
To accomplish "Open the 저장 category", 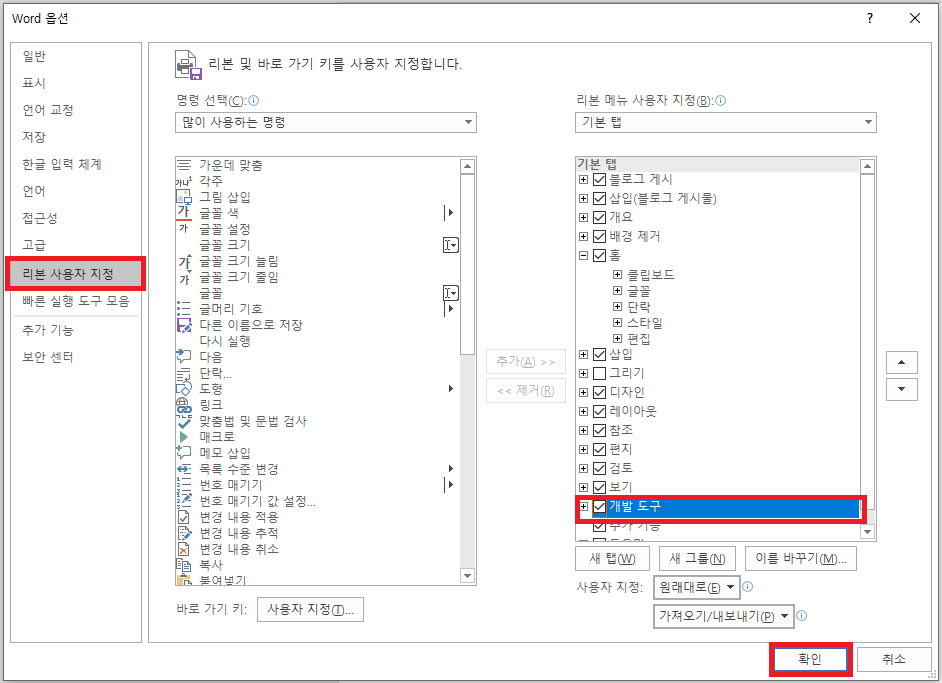I will click(x=76, y=137).
